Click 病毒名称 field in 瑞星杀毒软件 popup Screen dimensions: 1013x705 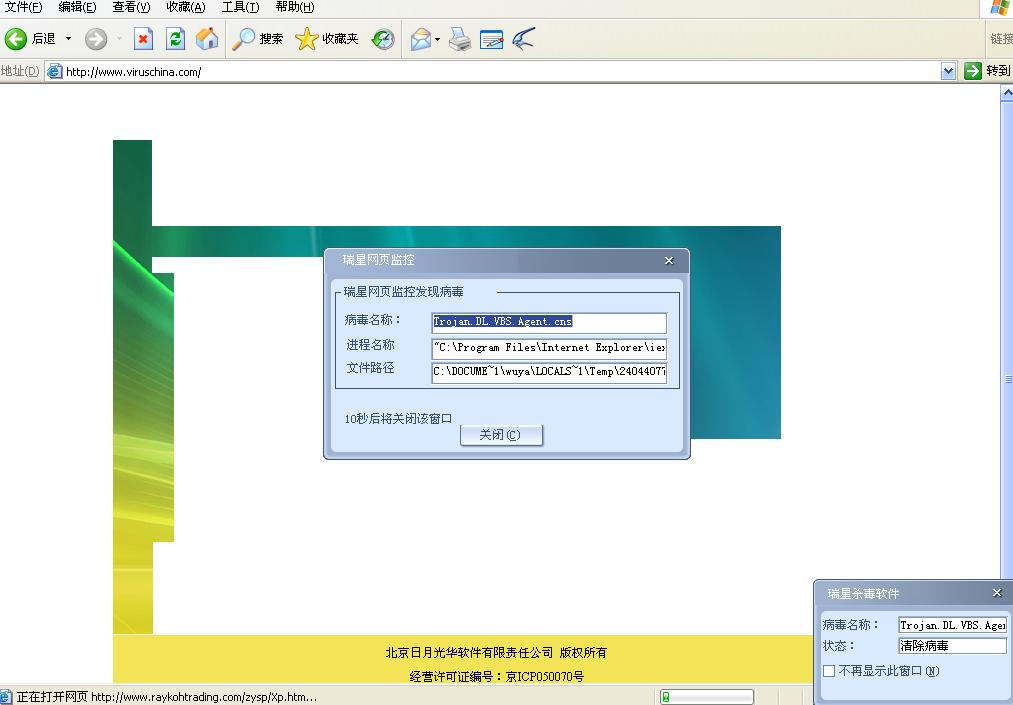coord(952,625)
